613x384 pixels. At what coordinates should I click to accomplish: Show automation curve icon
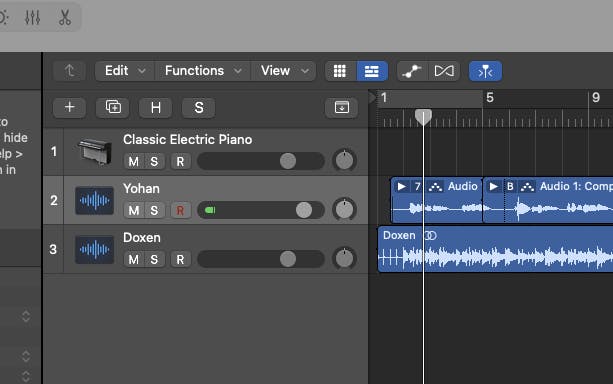click(412, 71)
